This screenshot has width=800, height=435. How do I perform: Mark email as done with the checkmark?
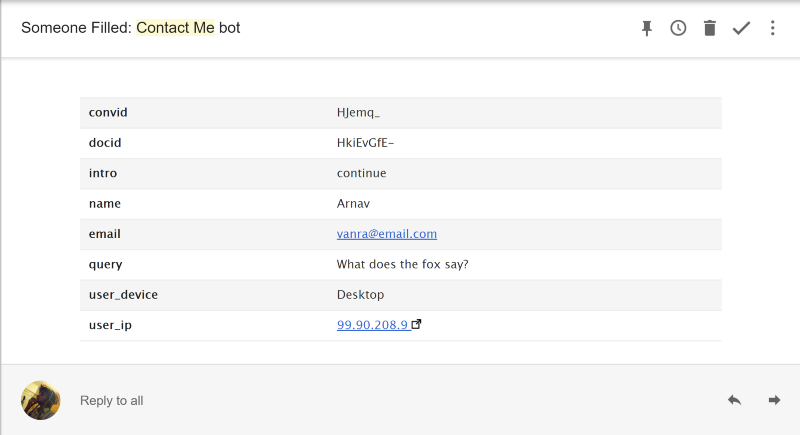pyautogui.click(x=741, y=28)
